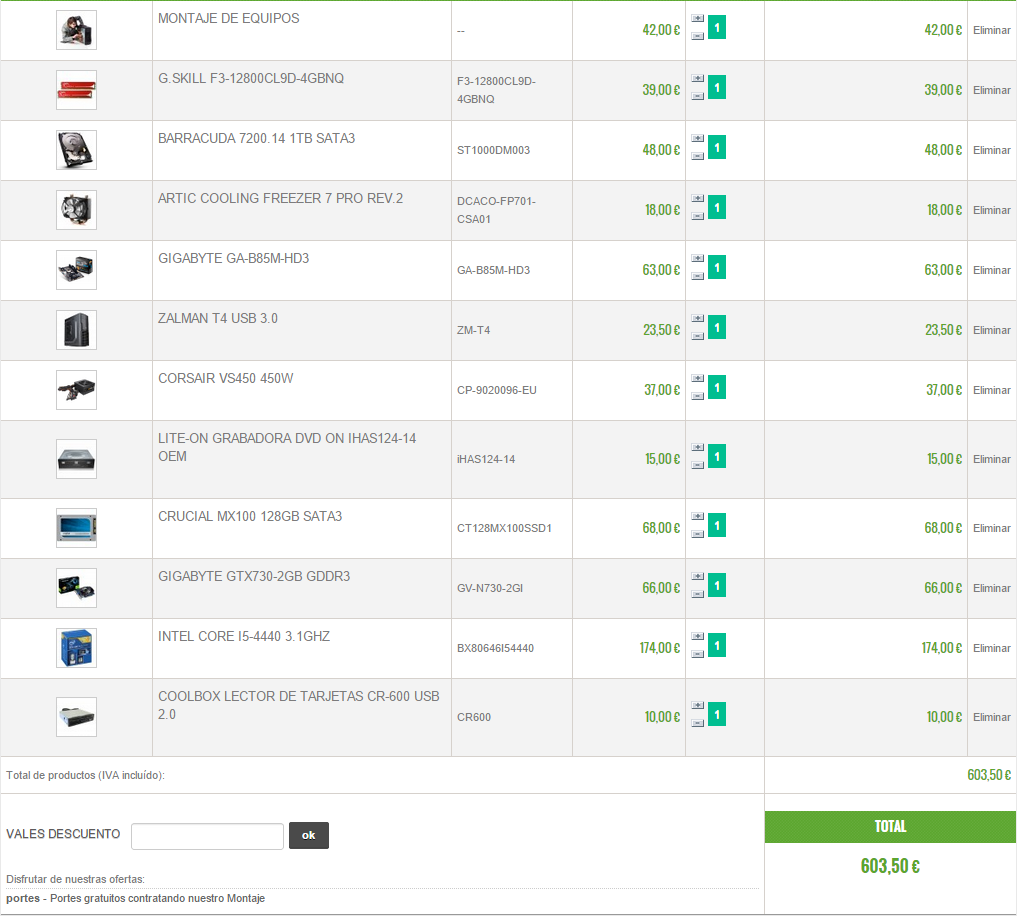This screenshot has height=916, width=1022.
Task: Open INTEL CORE I5-4440 3.1GHZ product name
Action: pyautogui.click(x=244, y=636)
